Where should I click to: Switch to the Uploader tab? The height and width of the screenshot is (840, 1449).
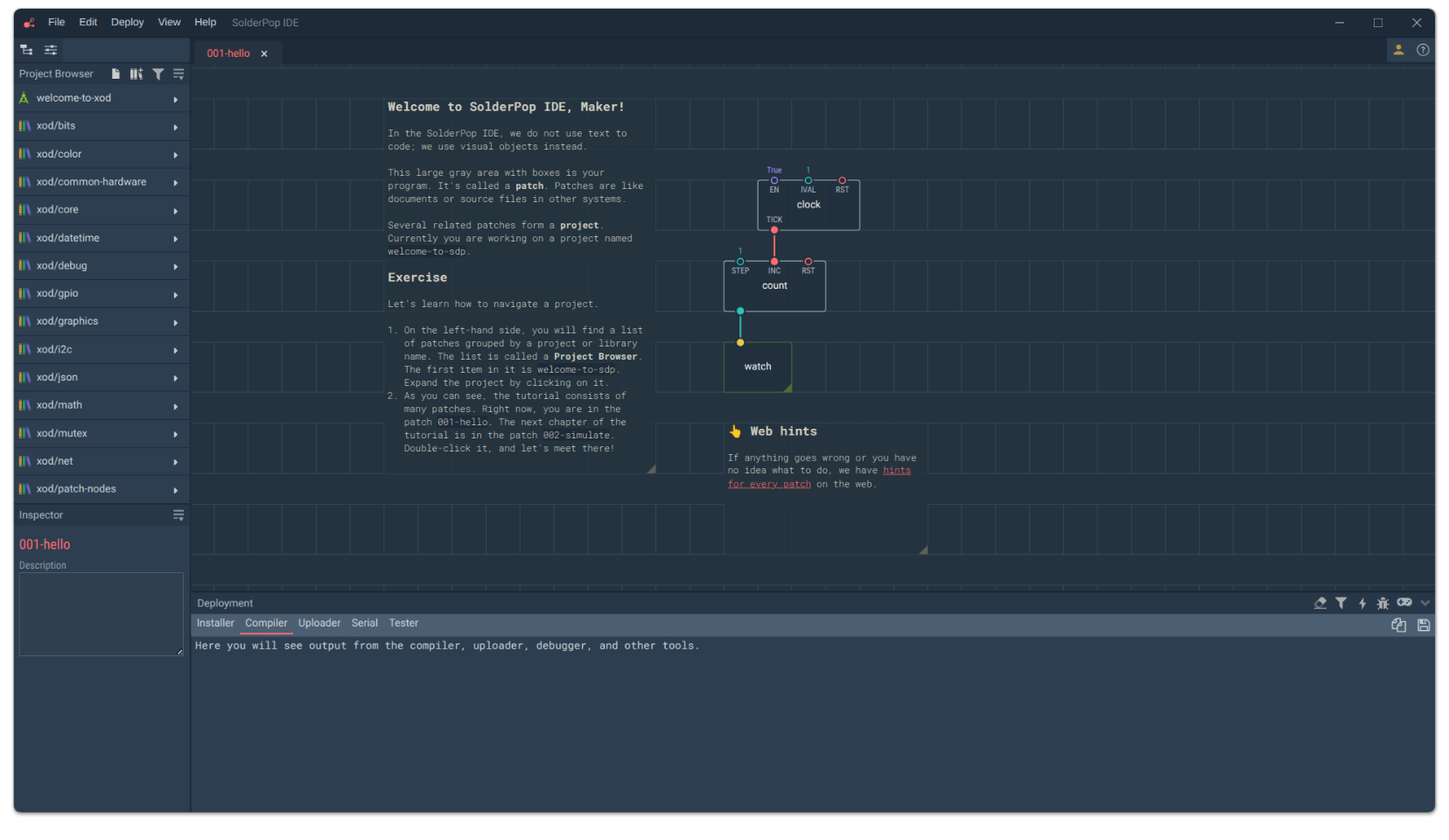(x=319, y=623)
